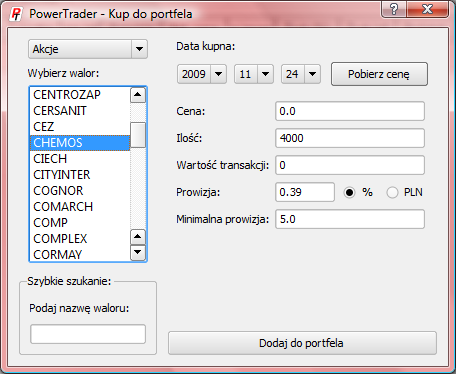
Task: Focus the Prowizja field showing 0.39
Action: [x=305, y=192]
